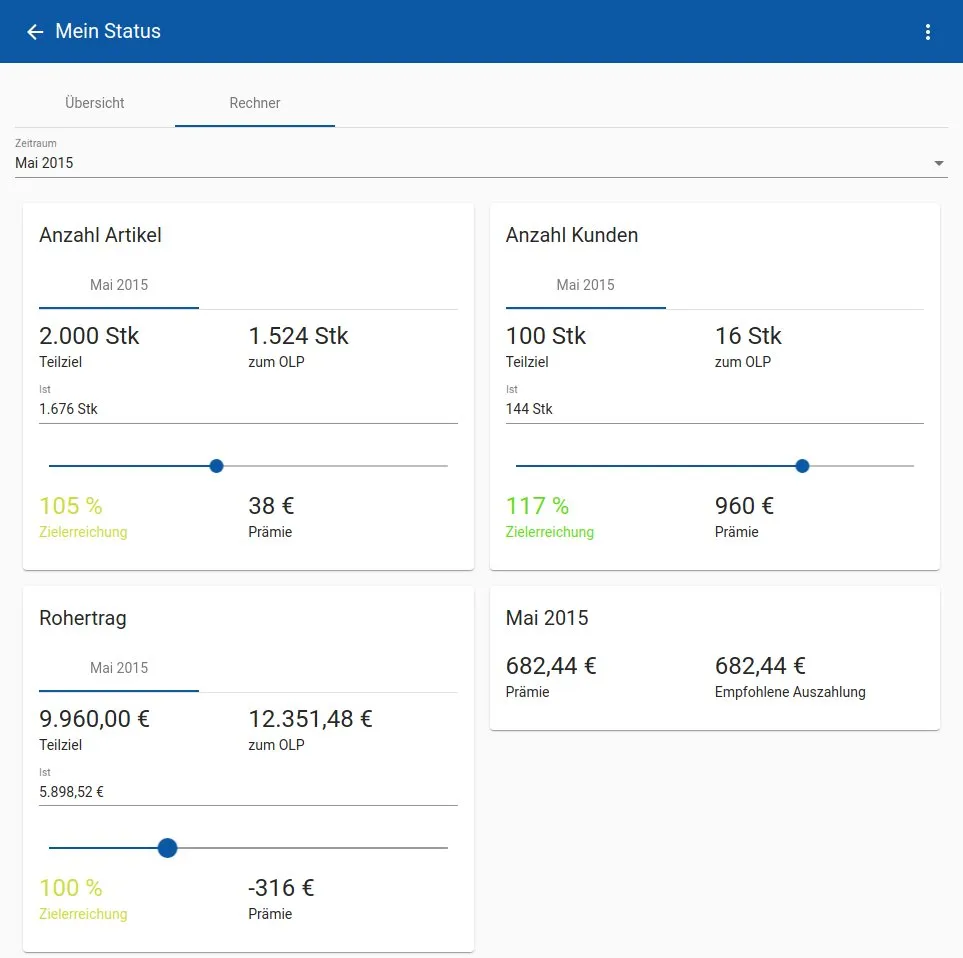Select Mai 2015 tab in Anzahl Artikel

[119, 285]
